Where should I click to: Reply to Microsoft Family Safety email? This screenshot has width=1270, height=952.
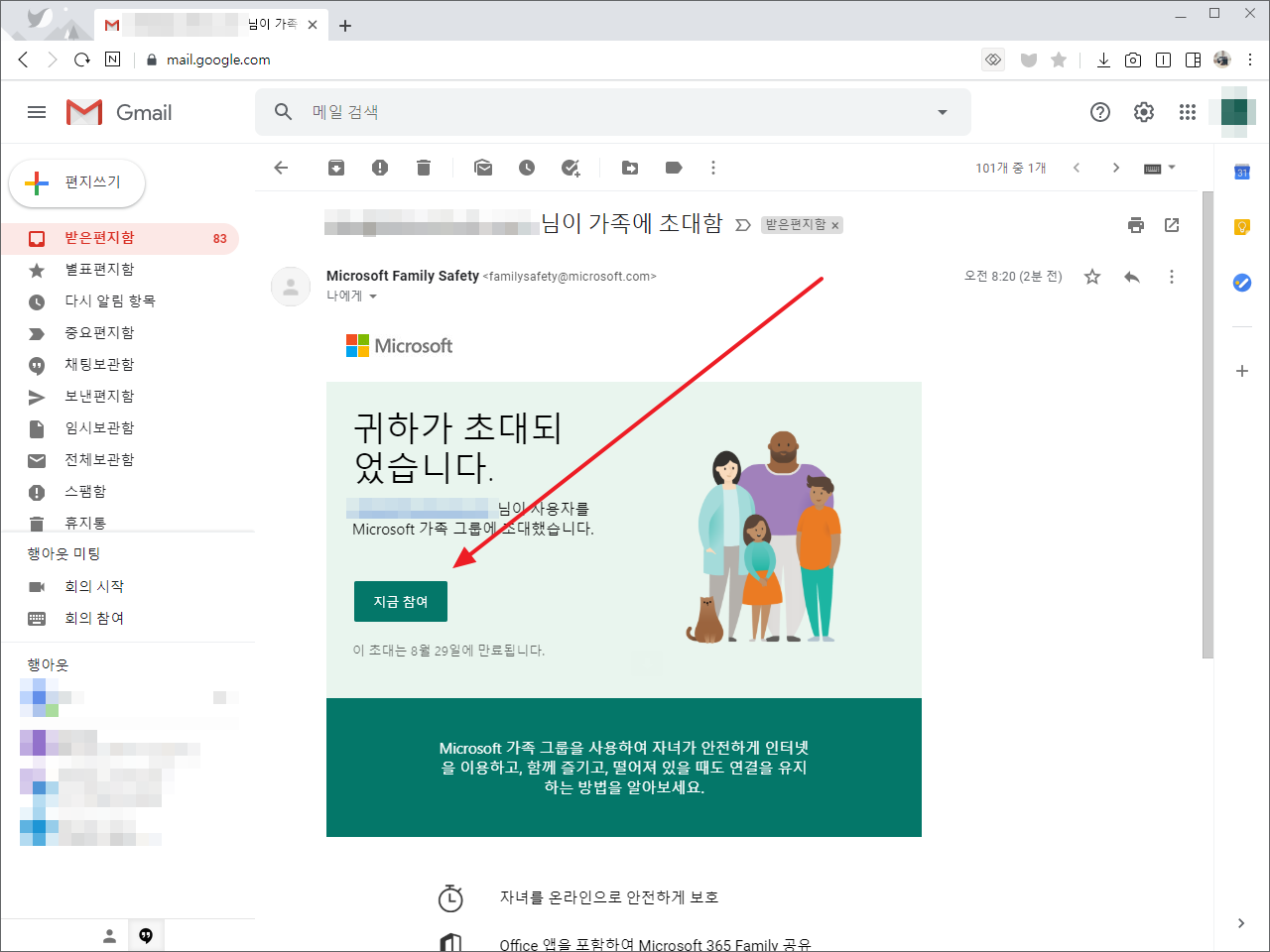click(1132, 277)
